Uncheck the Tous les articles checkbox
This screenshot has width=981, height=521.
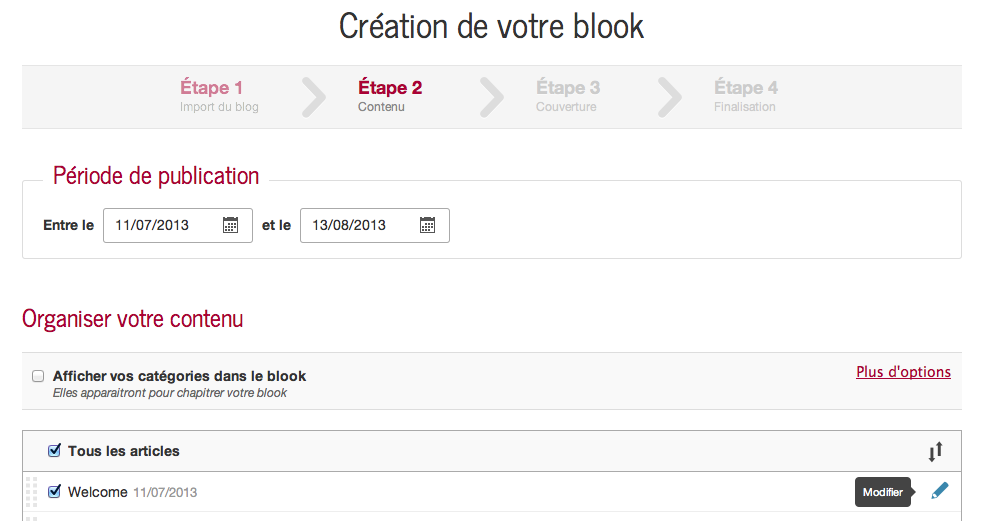(54, 451)
